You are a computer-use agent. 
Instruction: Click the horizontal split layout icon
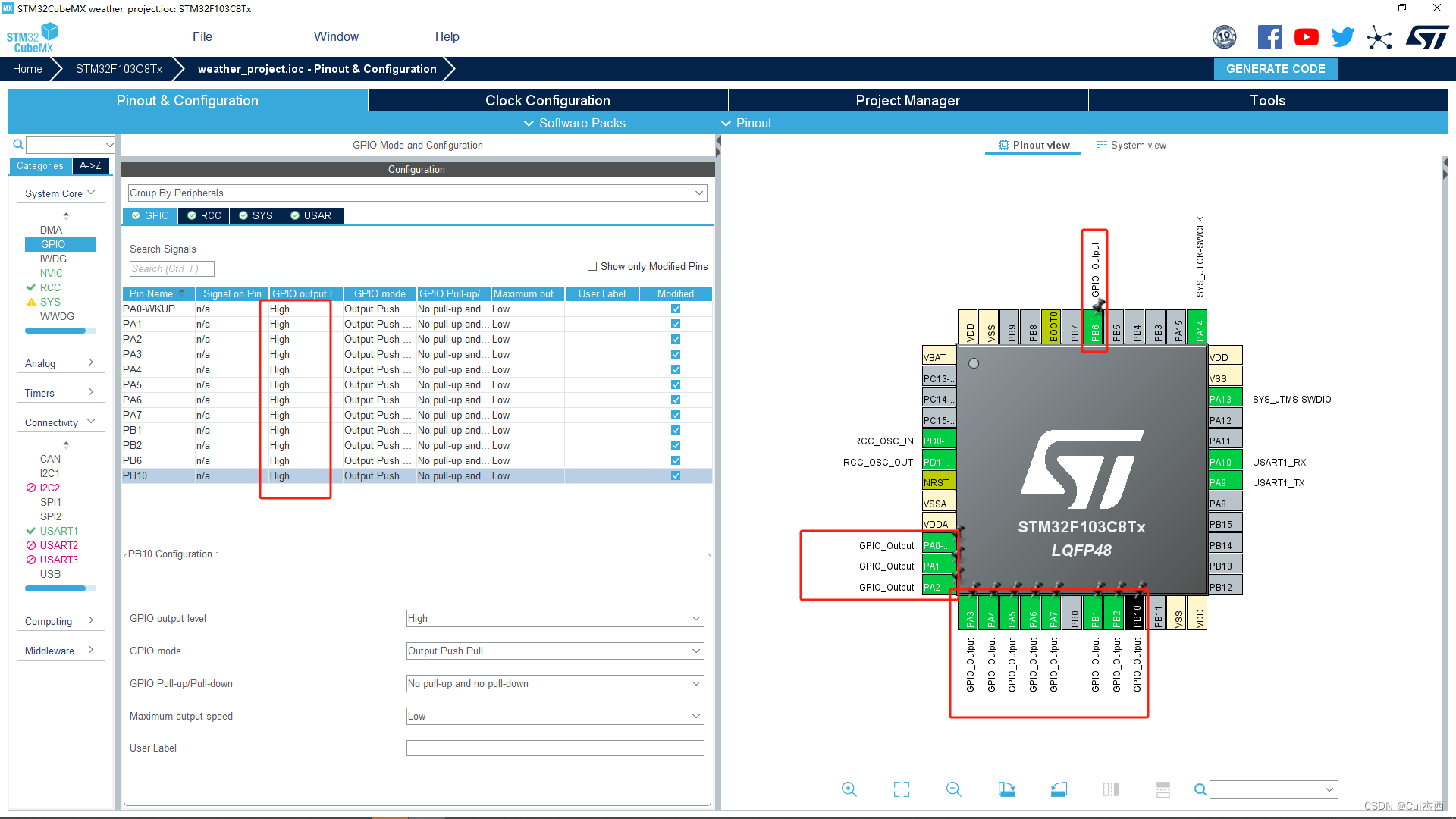click(1163, 789)
